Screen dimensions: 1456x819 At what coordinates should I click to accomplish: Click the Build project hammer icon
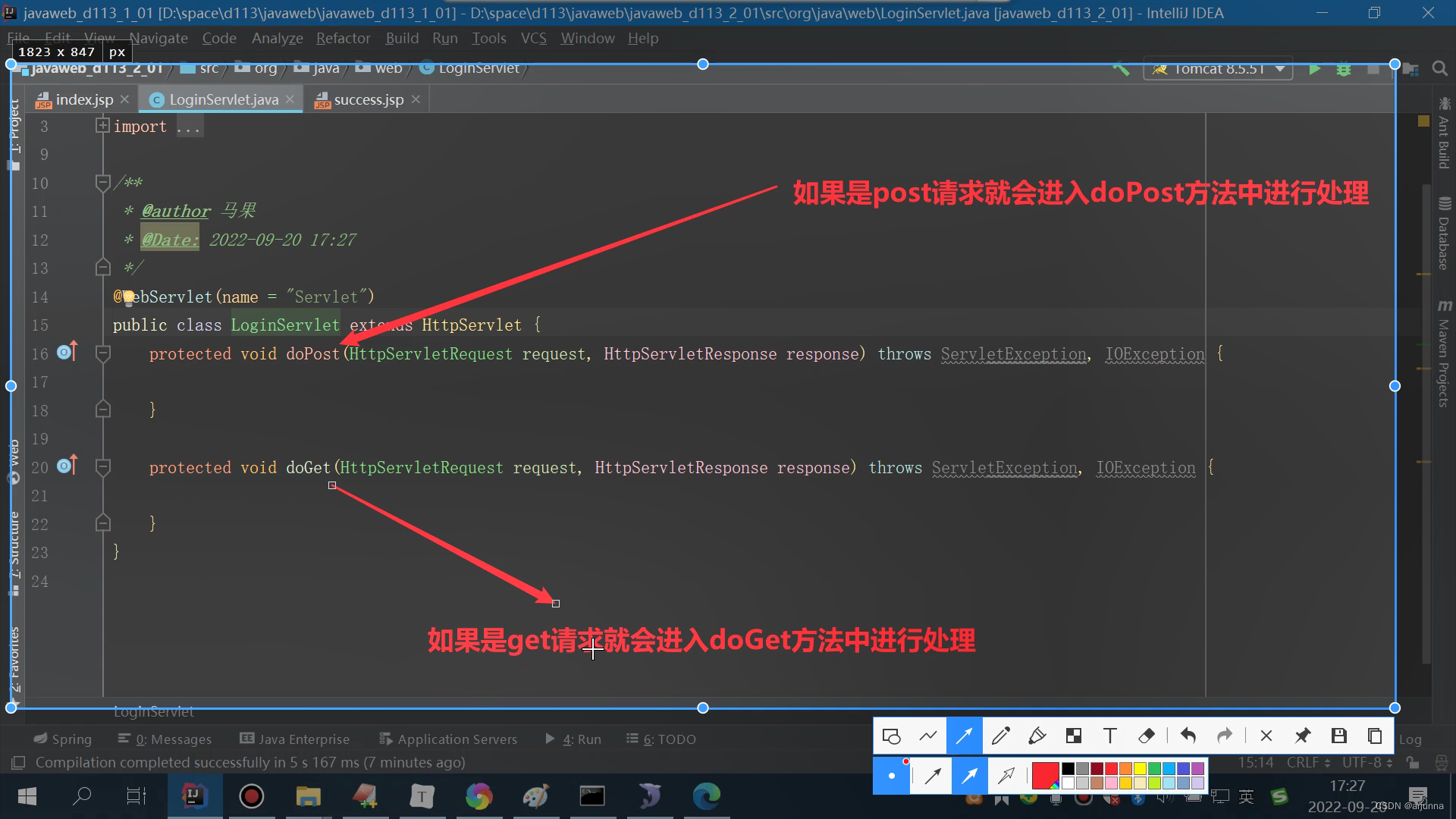coord(1121,68)
